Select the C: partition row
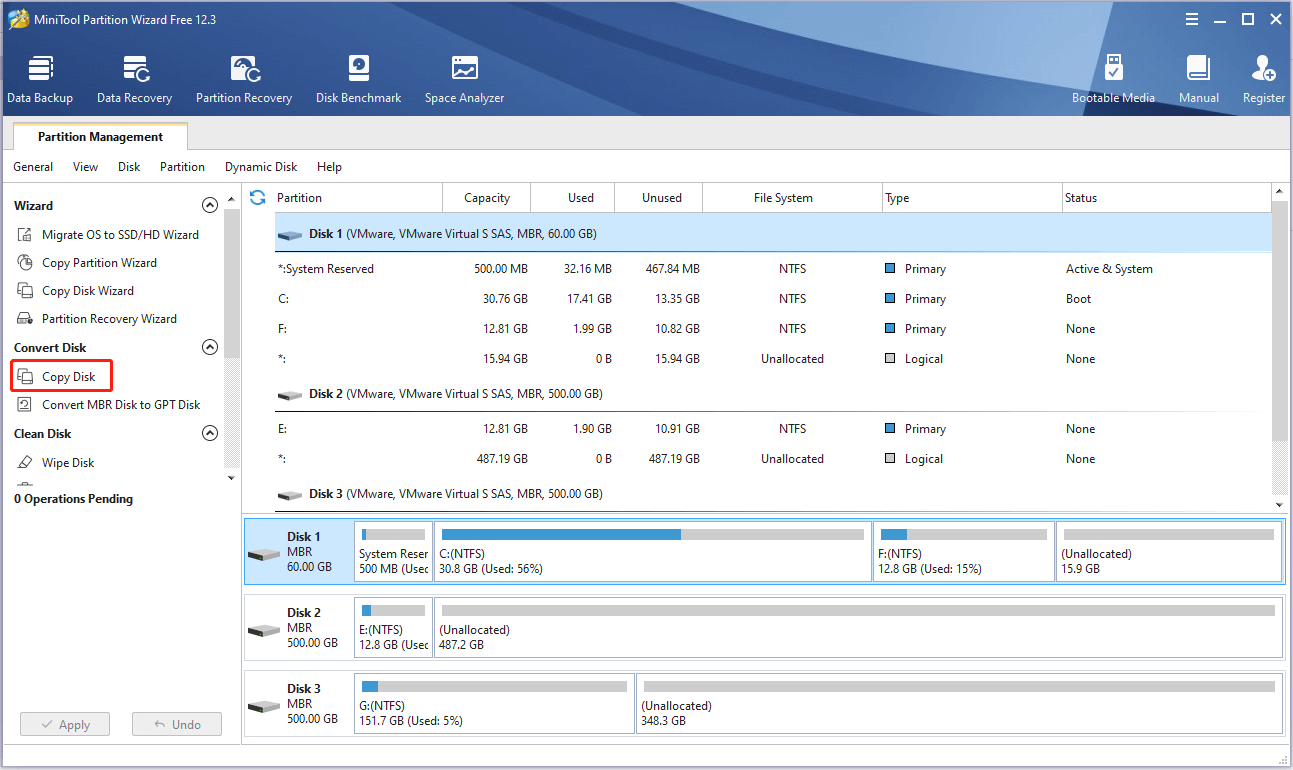 pos(772,299)
